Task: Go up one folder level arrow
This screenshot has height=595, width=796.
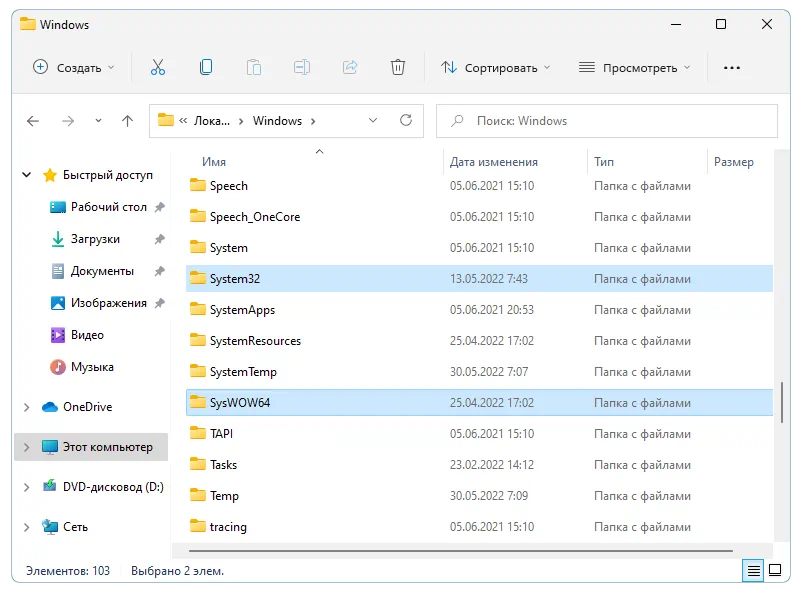Action: click(127, 121)
